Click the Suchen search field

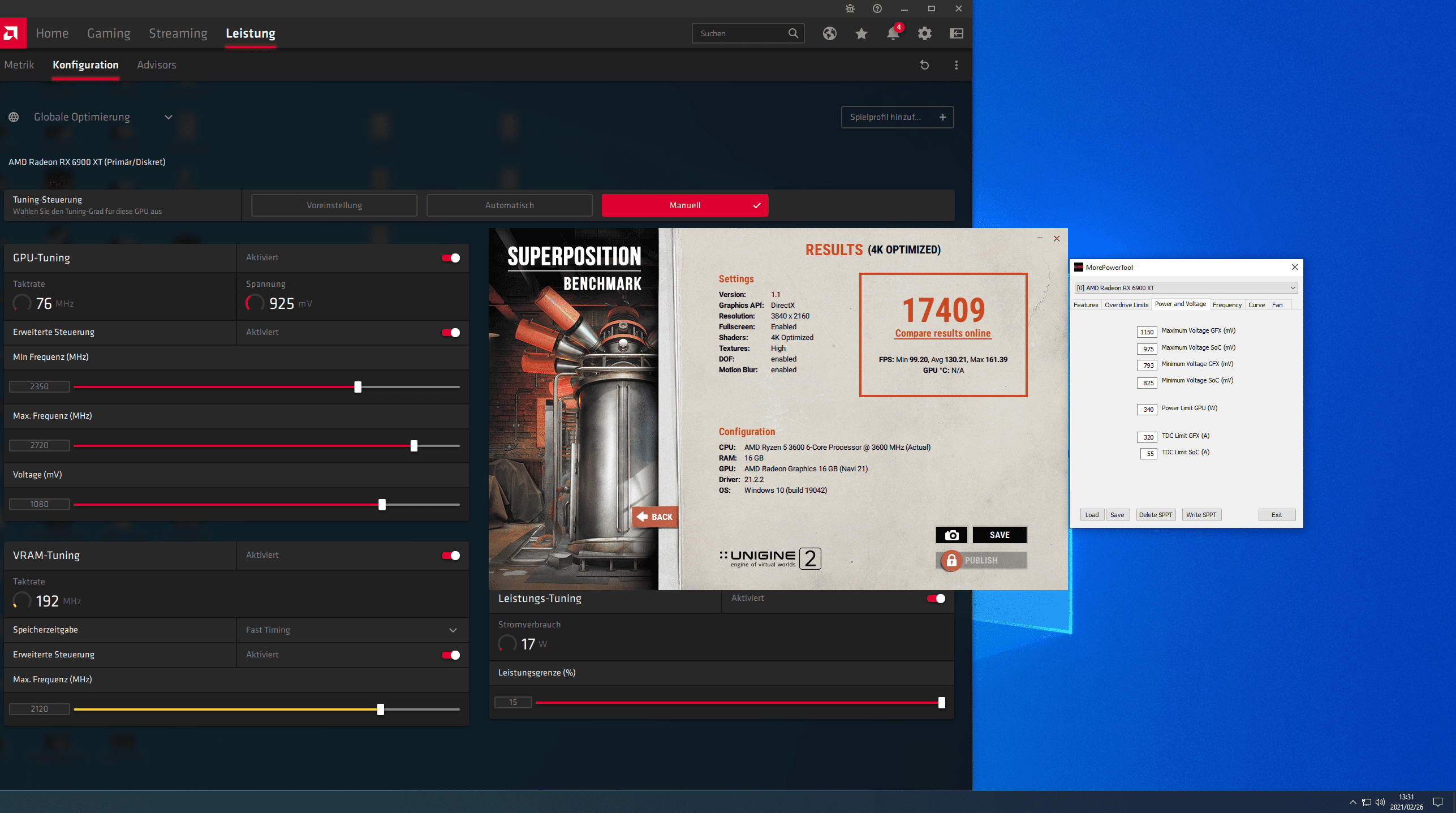(748, 33)
